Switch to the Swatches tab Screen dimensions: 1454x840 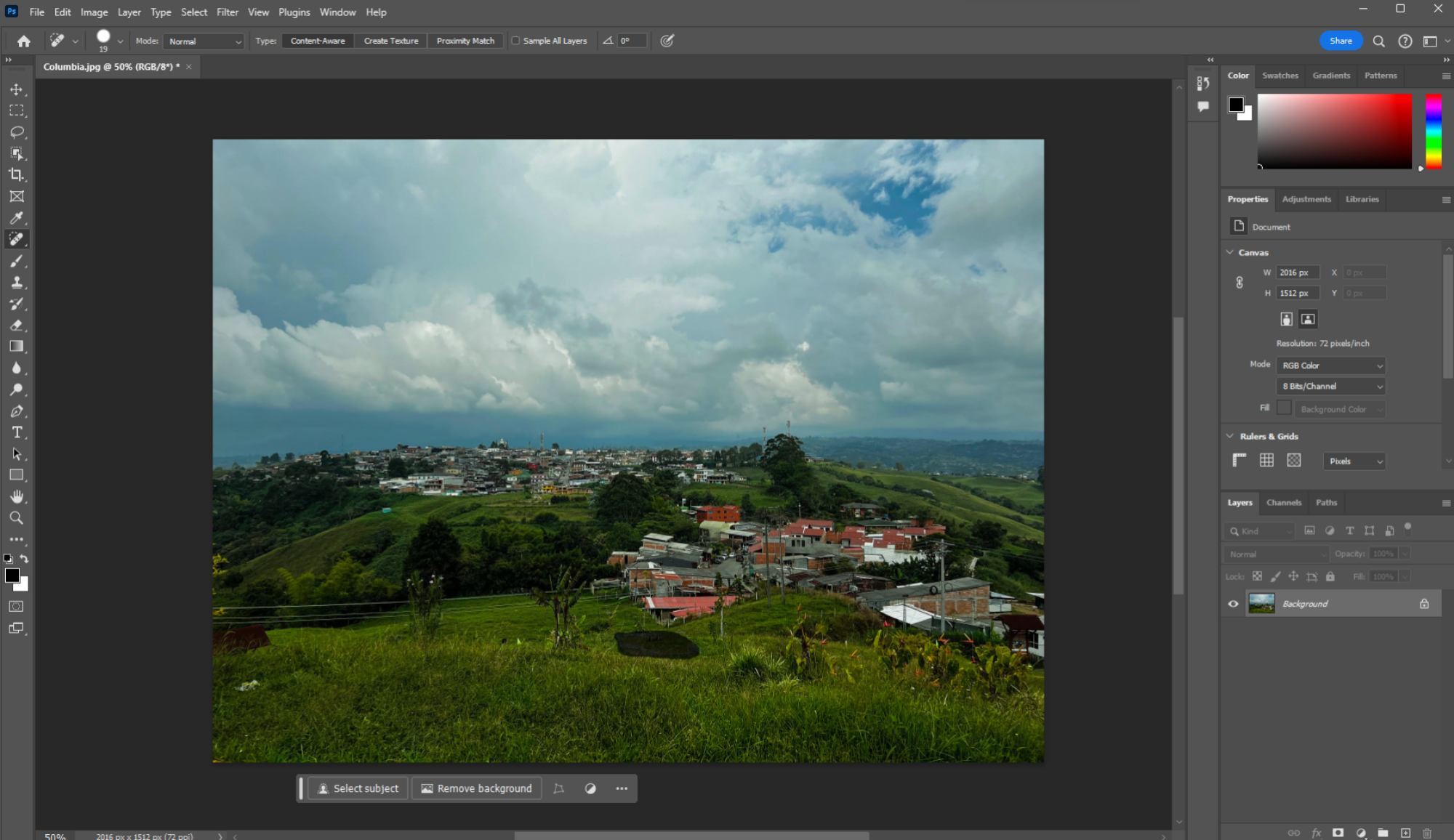pyautogui.click(x=1280, y=74)
